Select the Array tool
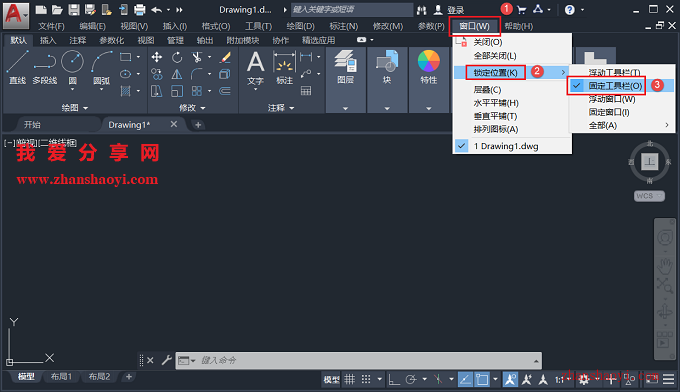The image size is (680, 392). click(x=197, y=91)
